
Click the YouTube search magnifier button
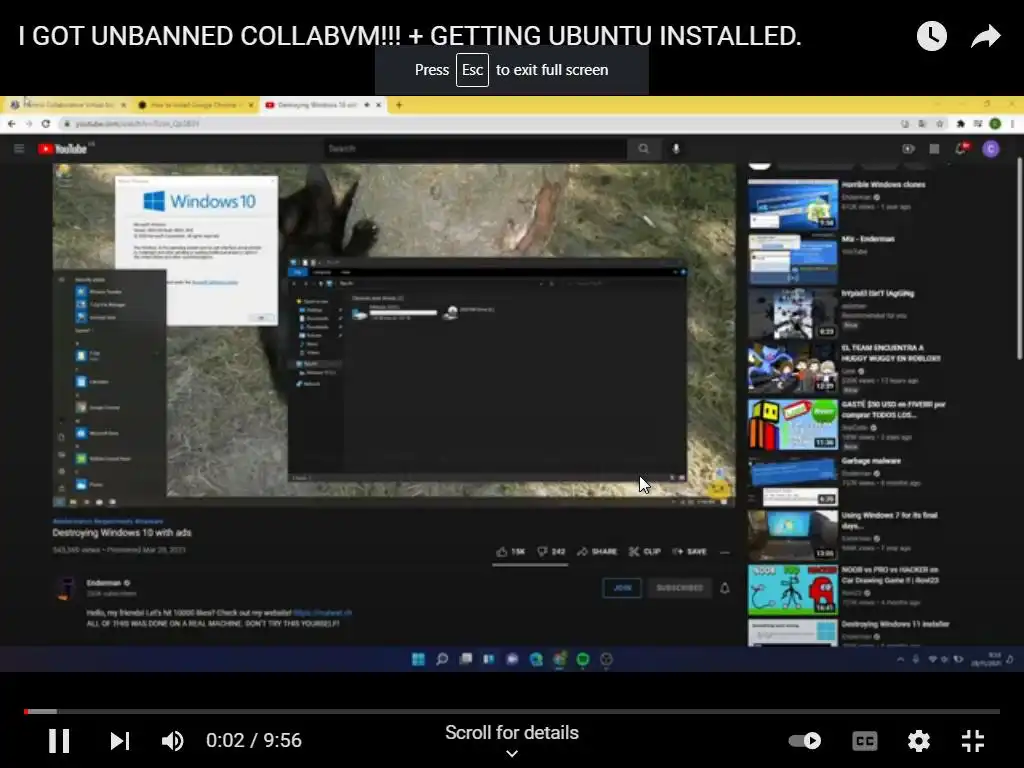(x=643, y=149)
